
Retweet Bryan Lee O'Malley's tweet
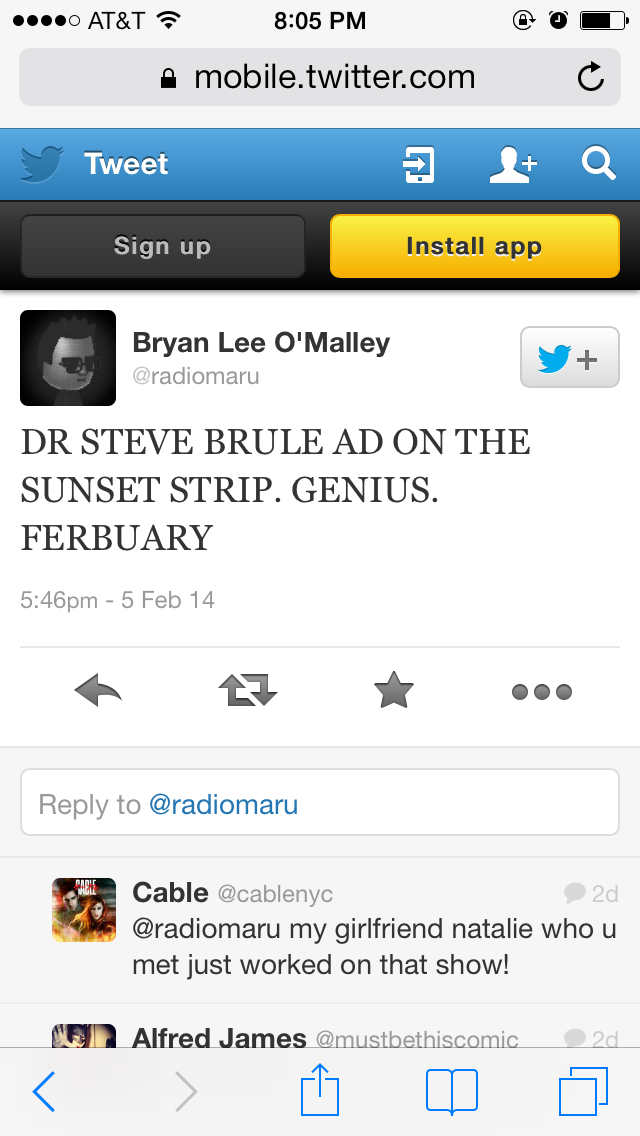tap(247, 691)
